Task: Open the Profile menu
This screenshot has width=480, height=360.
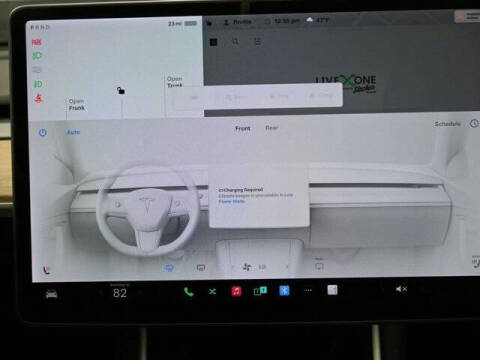Action: pos(237,22)
